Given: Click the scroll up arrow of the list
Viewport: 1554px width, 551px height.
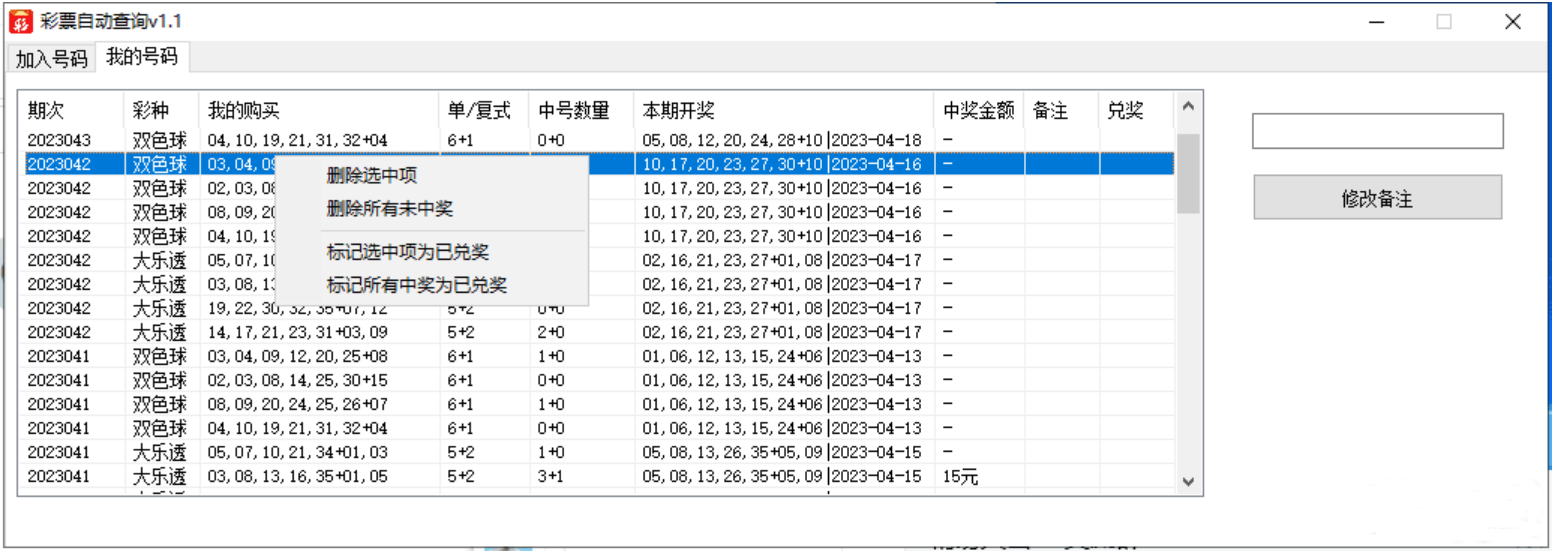Looking at the screenshot, I should pos(1188,106).
